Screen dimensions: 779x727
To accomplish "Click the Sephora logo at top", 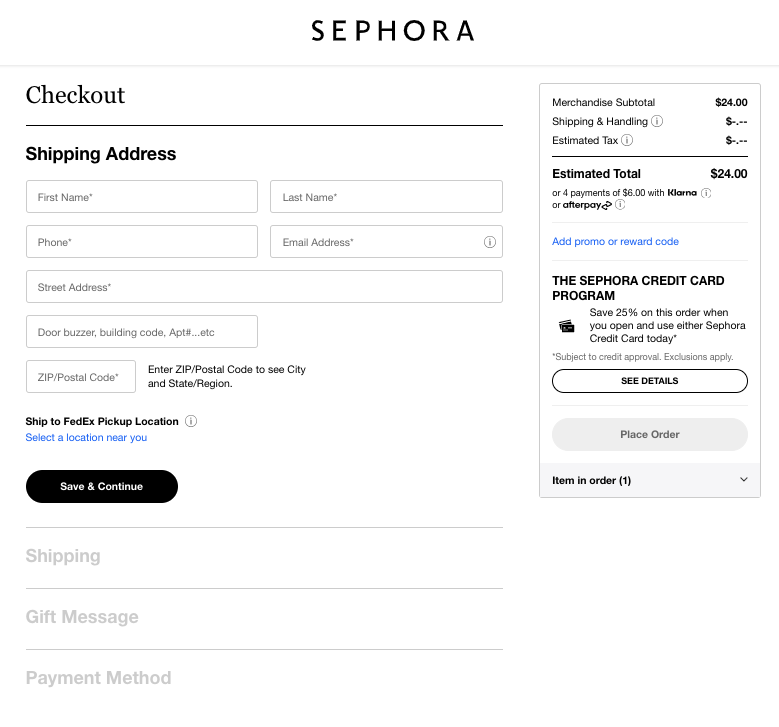I will point(392,31).
